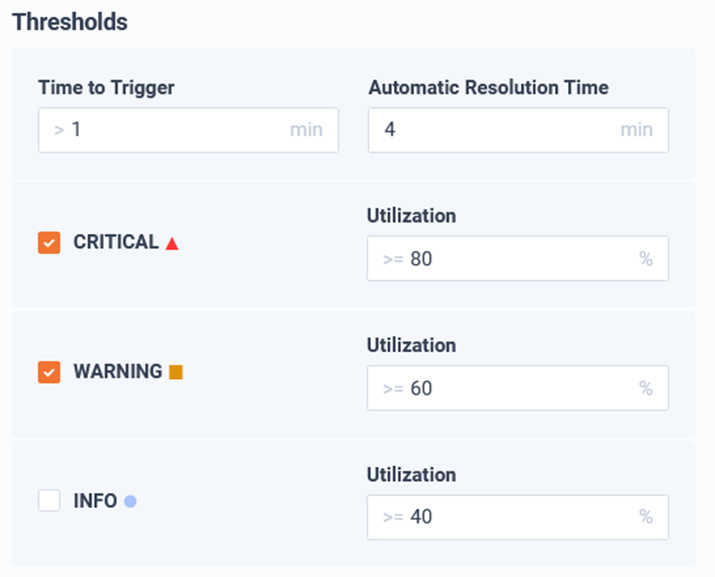Focus the Time to Trigger field
Viewport: 715px width, 577px height.
pyautogui.click(x=188, y=130)
